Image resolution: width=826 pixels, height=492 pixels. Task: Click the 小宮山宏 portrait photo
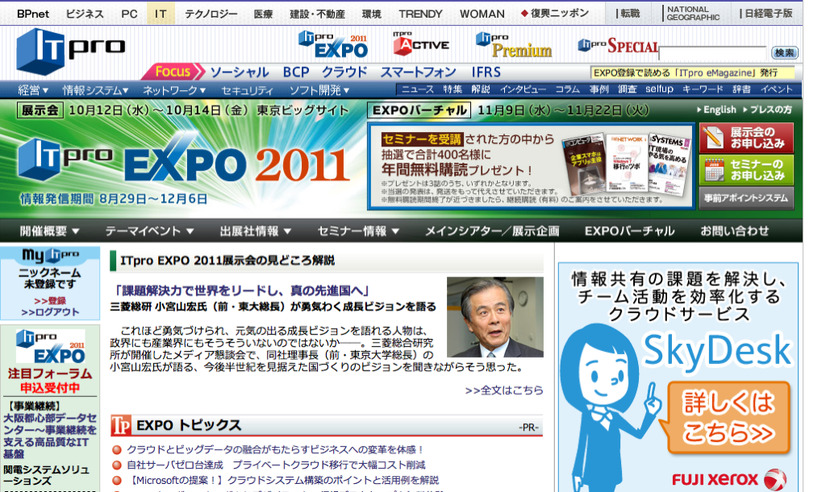tap(495, 318)
